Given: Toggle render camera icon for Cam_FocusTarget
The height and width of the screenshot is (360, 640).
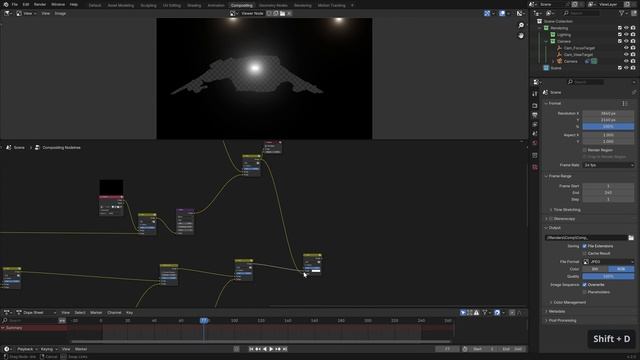Looking at the screenshot, I should [x=633, y=48].
